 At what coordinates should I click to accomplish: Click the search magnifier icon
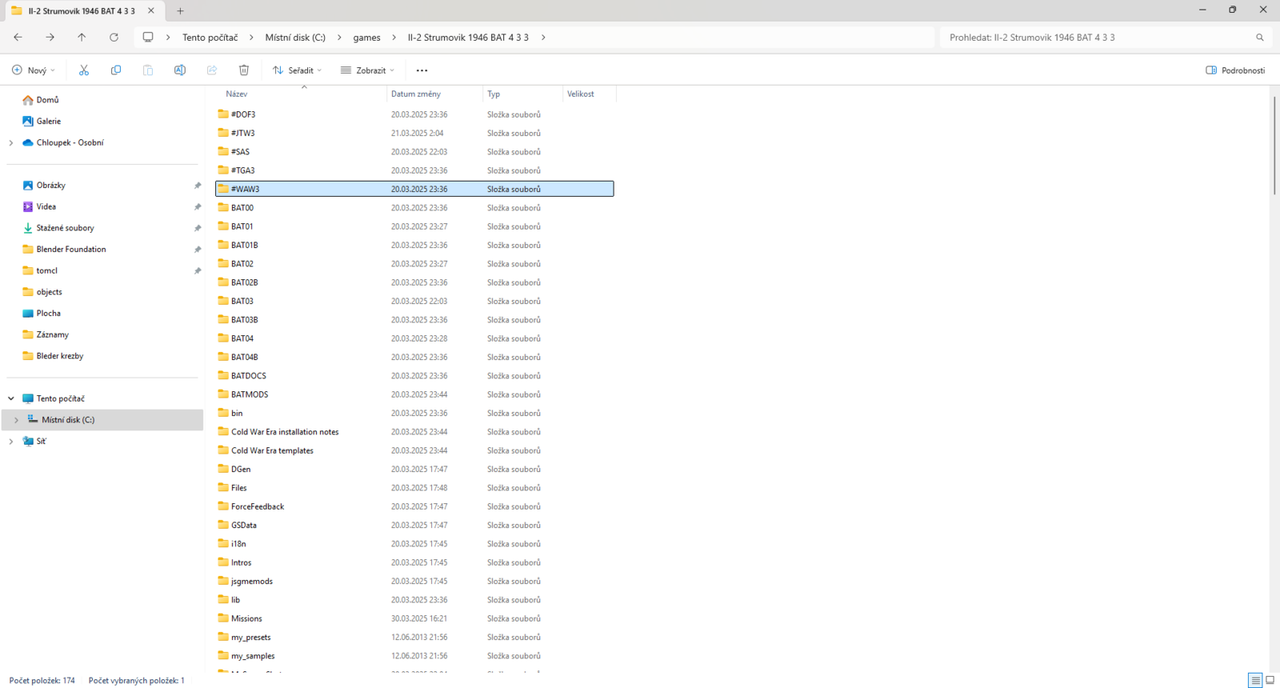(1260, 37)
